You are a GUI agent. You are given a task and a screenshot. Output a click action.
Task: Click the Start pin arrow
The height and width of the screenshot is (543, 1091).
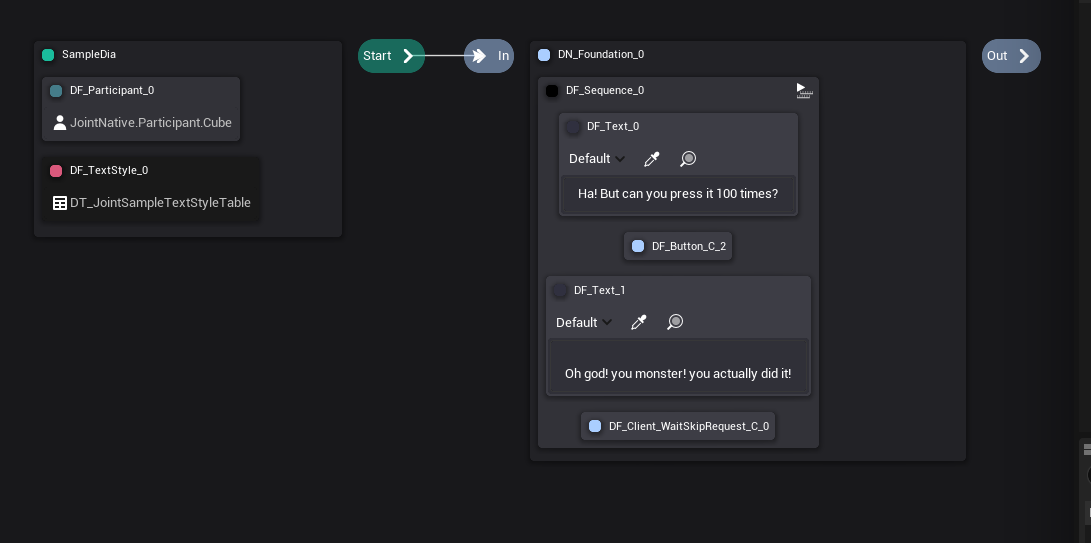[x=408, y=56]
